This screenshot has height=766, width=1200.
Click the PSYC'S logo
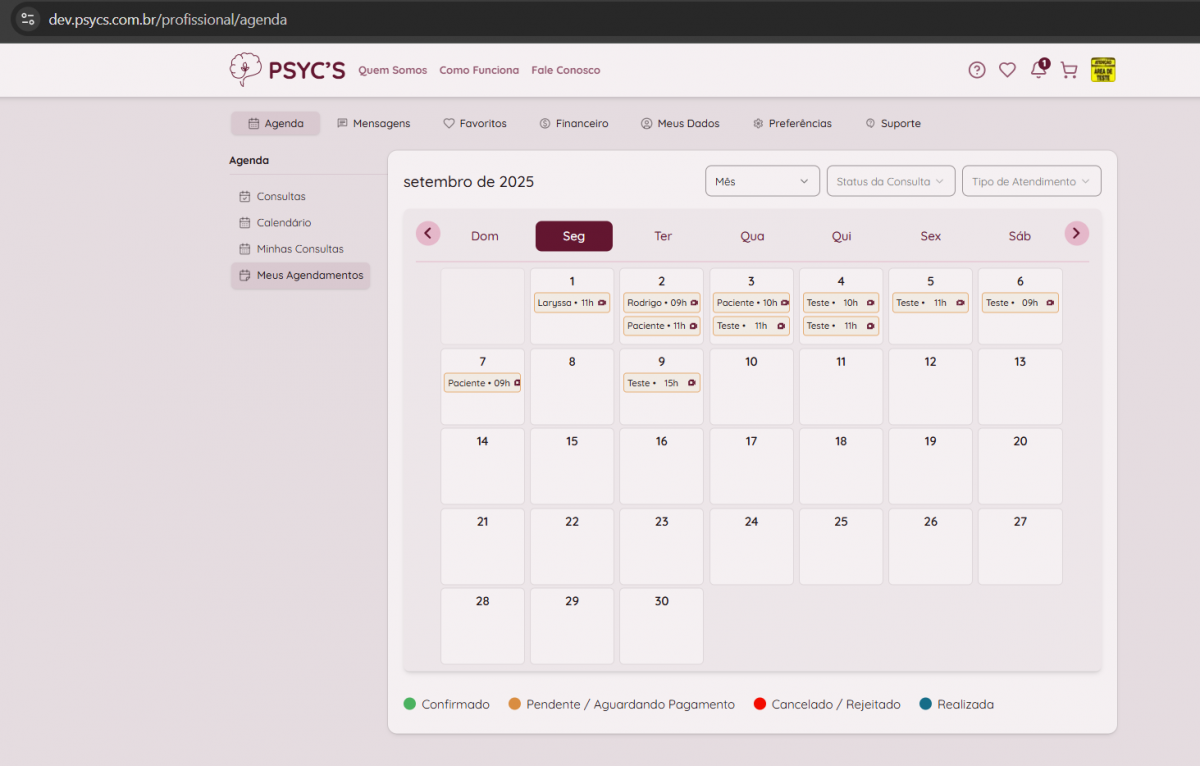point(287,69)
